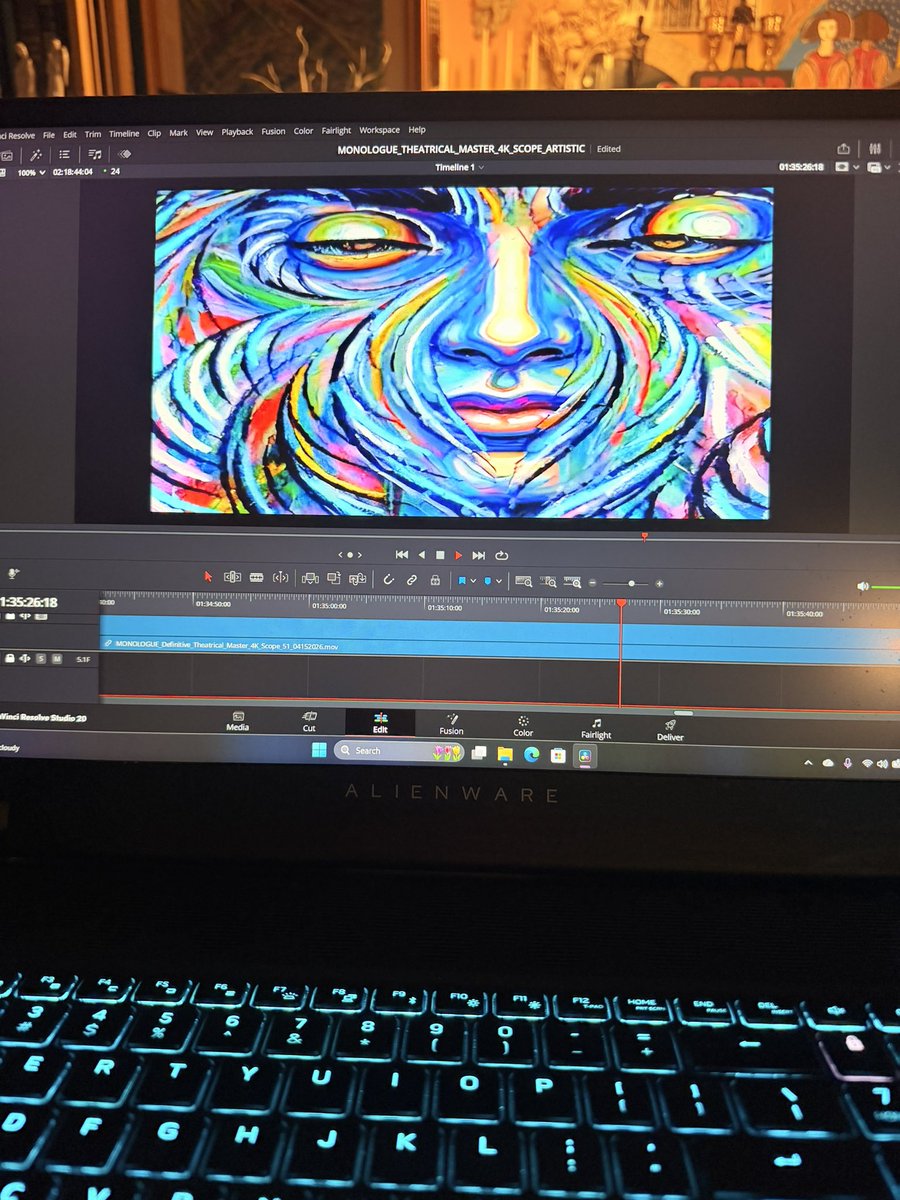The width and height of the screenshot is (900, 1200).
Task: Open the Trim menu
Action: [x=93, y=134]
